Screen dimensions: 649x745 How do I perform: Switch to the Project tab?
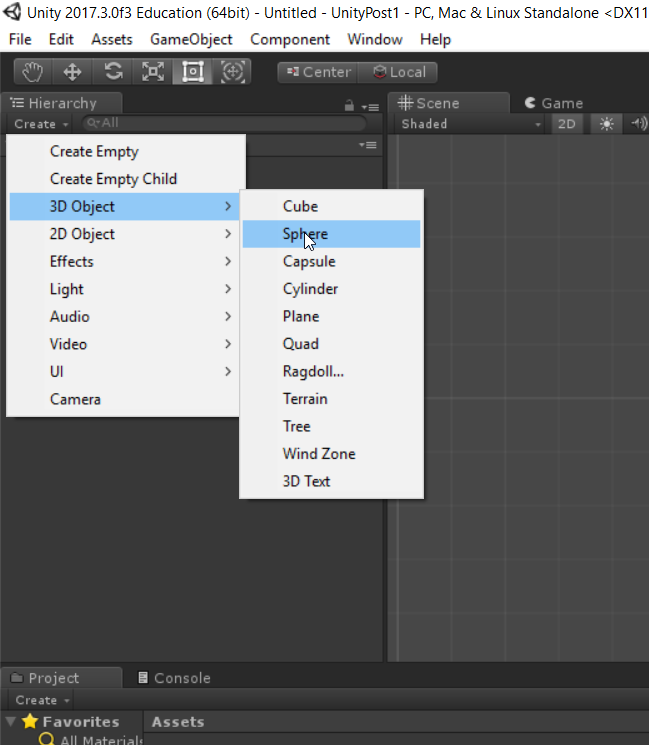click(62, 678)
